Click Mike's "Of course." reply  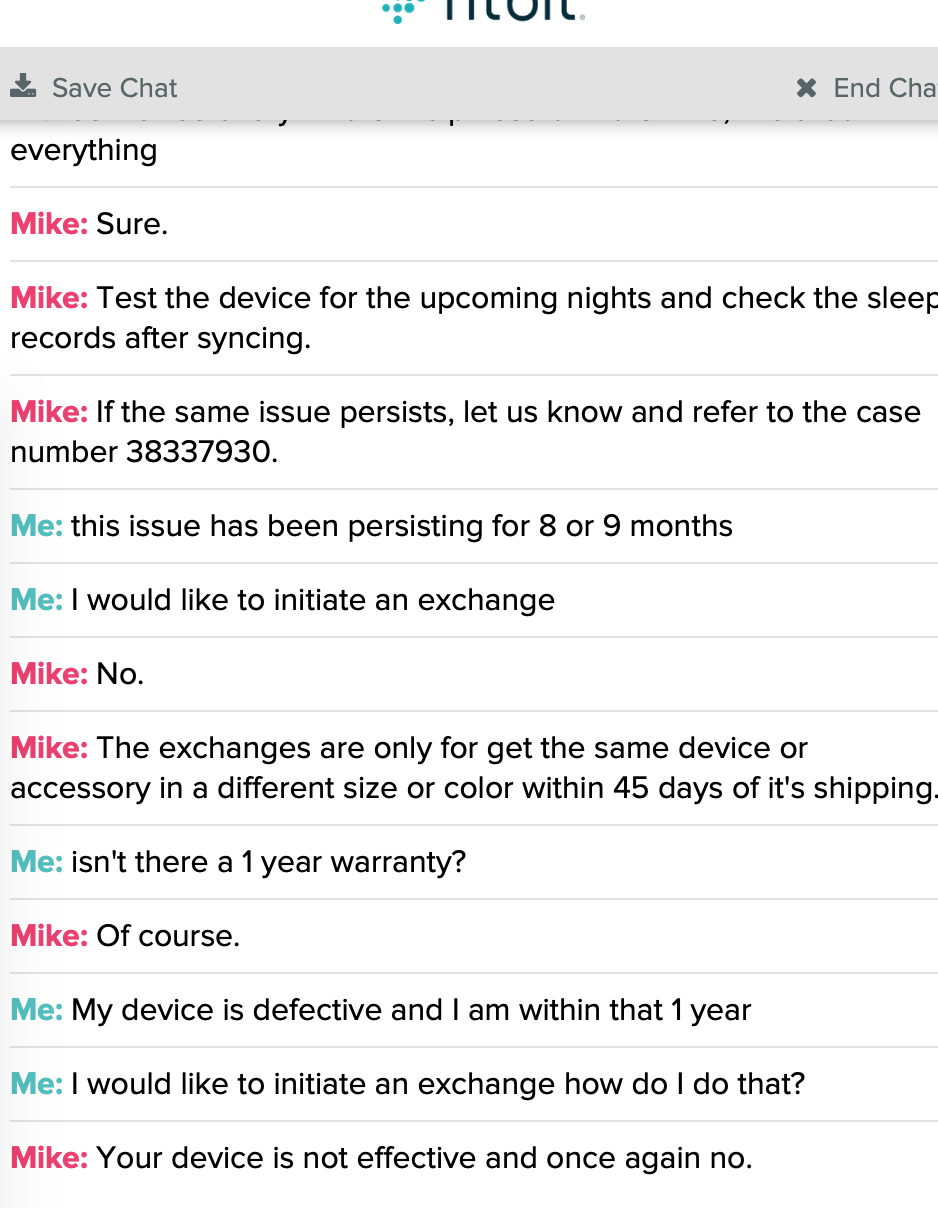click(x=168, y=936)
